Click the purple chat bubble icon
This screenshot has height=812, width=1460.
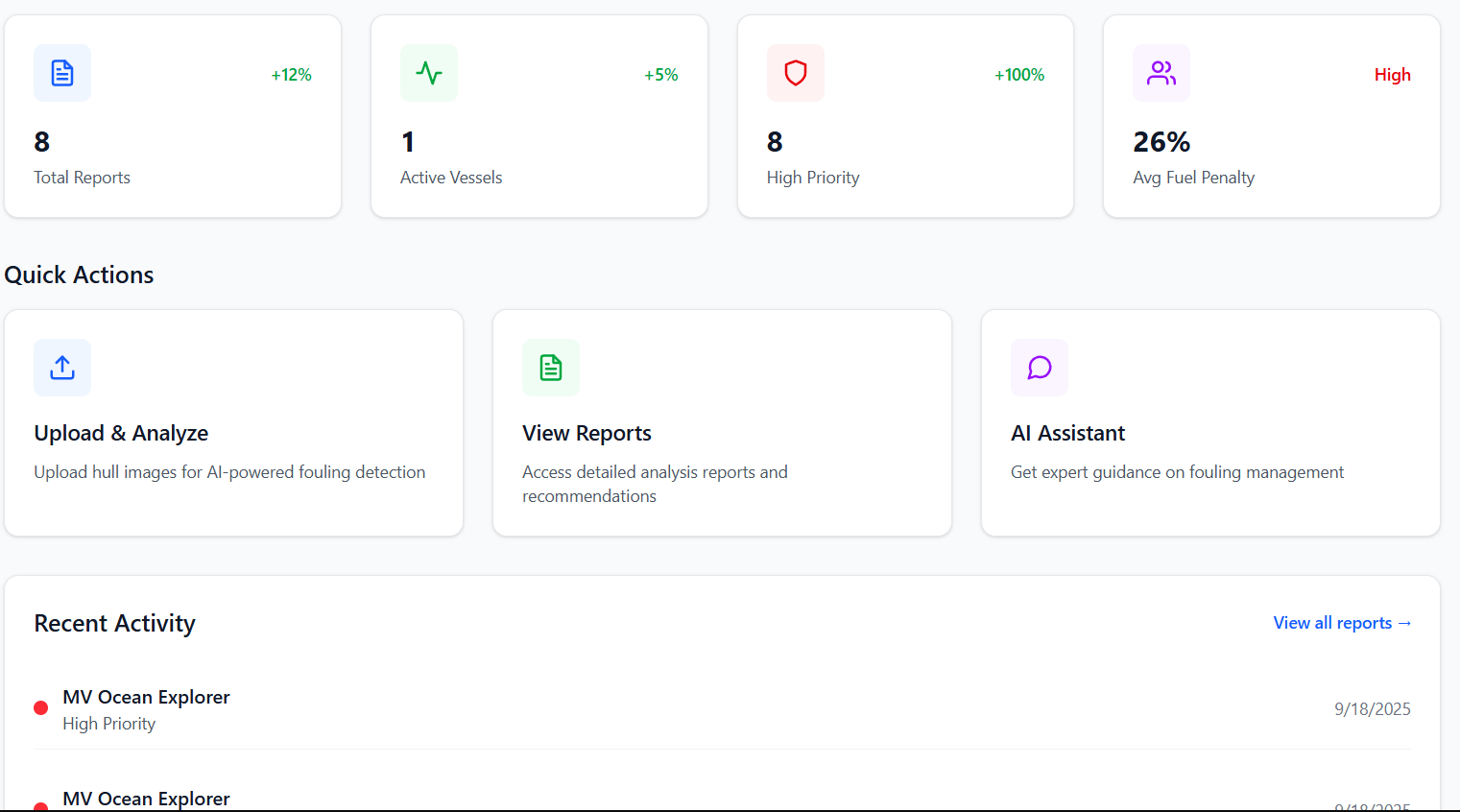point(1040,368)
